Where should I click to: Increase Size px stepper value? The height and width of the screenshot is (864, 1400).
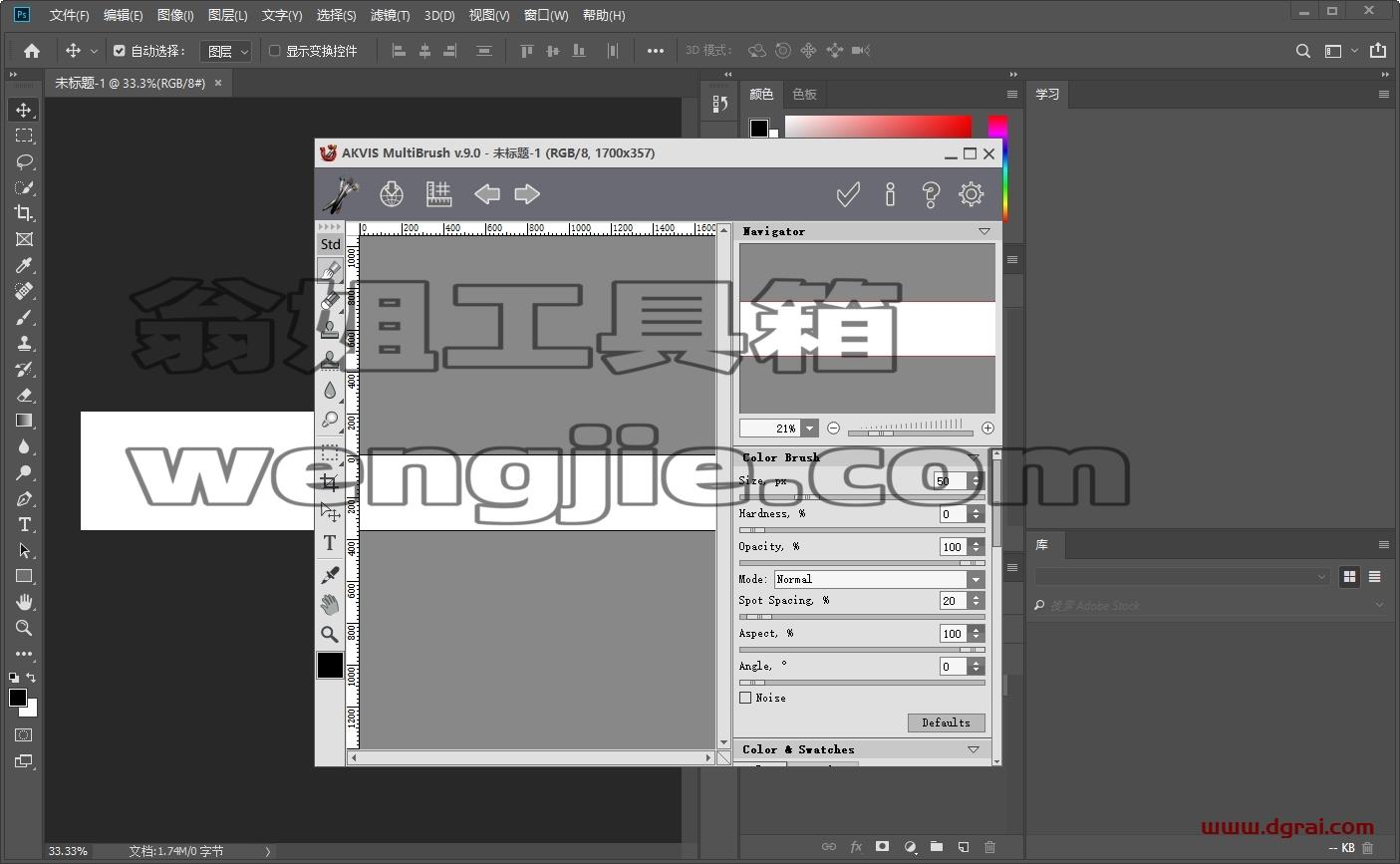coord(977,477)
